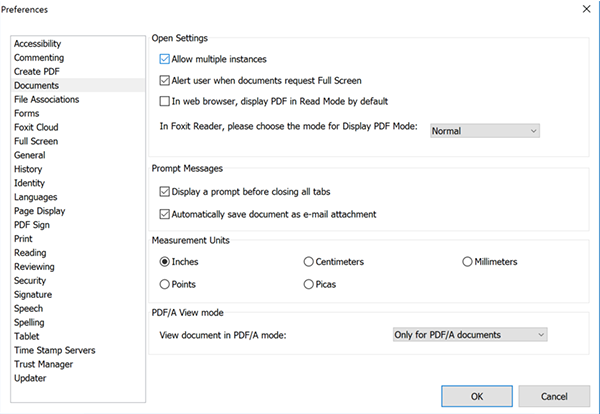Viewport: 600px width, 414px height.
Task: Open the Speech preferences category
Action: pyautogui.click(x=78, y=309)
